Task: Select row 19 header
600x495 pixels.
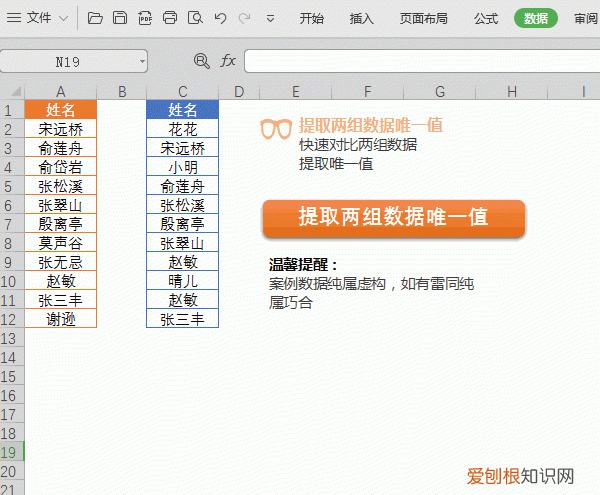Action: pos(12,453)
